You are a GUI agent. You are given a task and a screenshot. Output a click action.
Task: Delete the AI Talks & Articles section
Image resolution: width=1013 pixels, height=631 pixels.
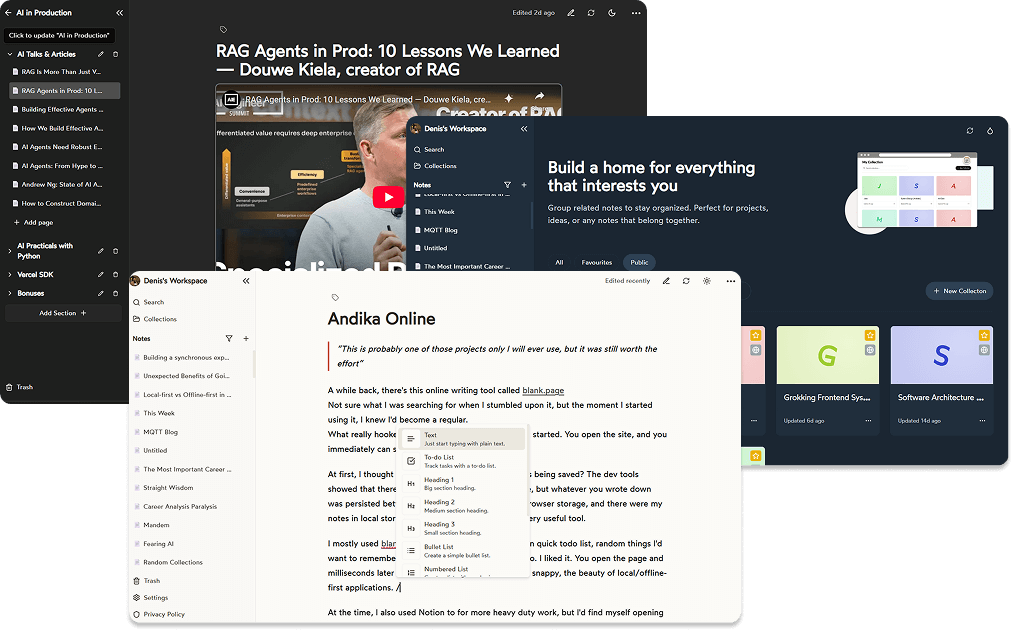point(115,54)
